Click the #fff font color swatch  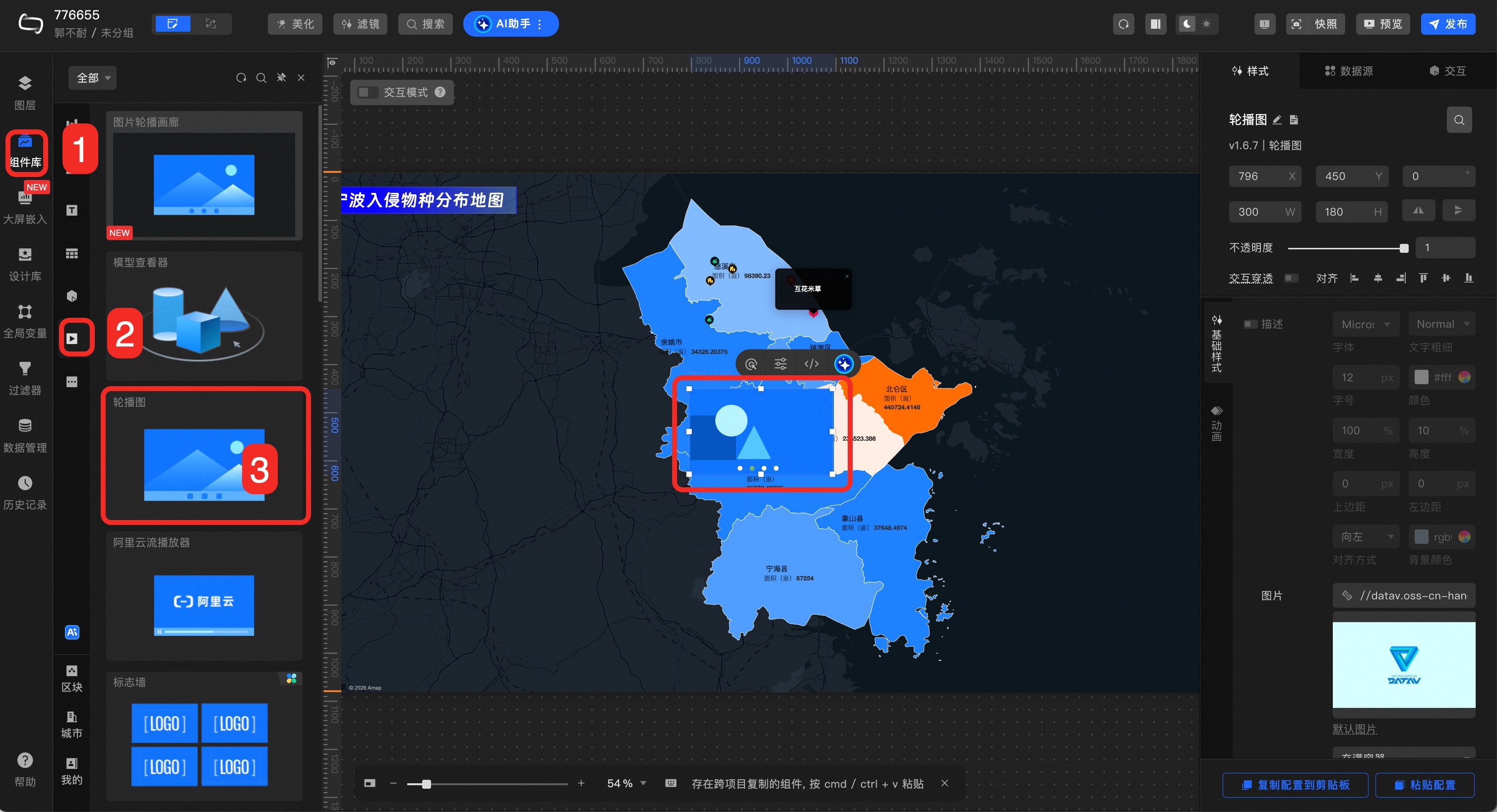[1421, 377]
